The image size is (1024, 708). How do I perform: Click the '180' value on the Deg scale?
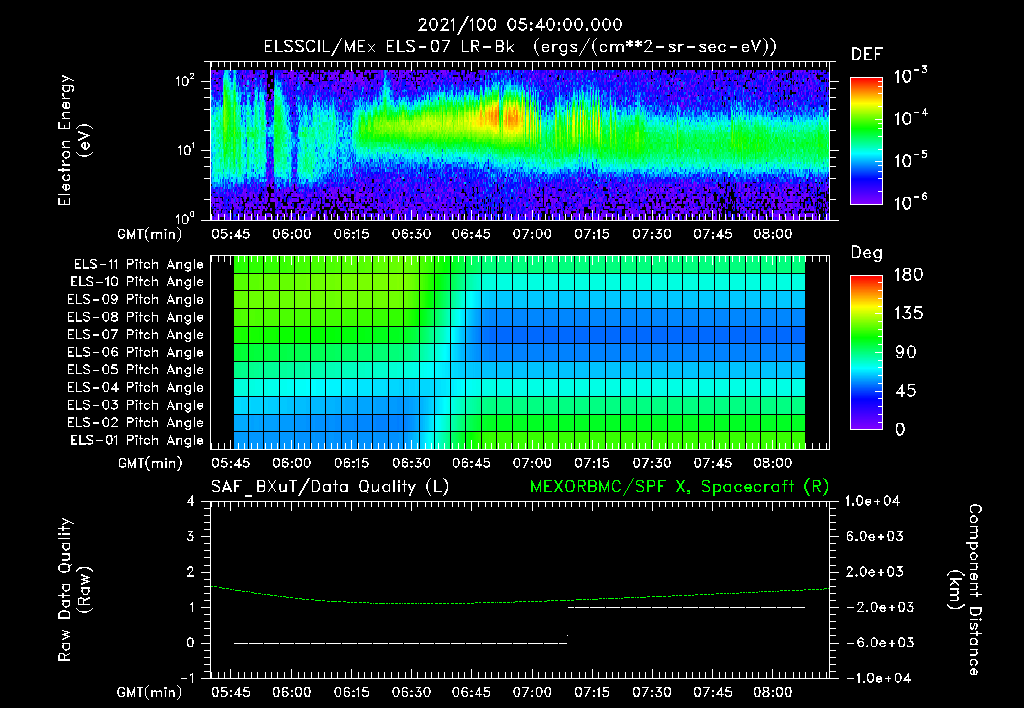coord(908,275)
